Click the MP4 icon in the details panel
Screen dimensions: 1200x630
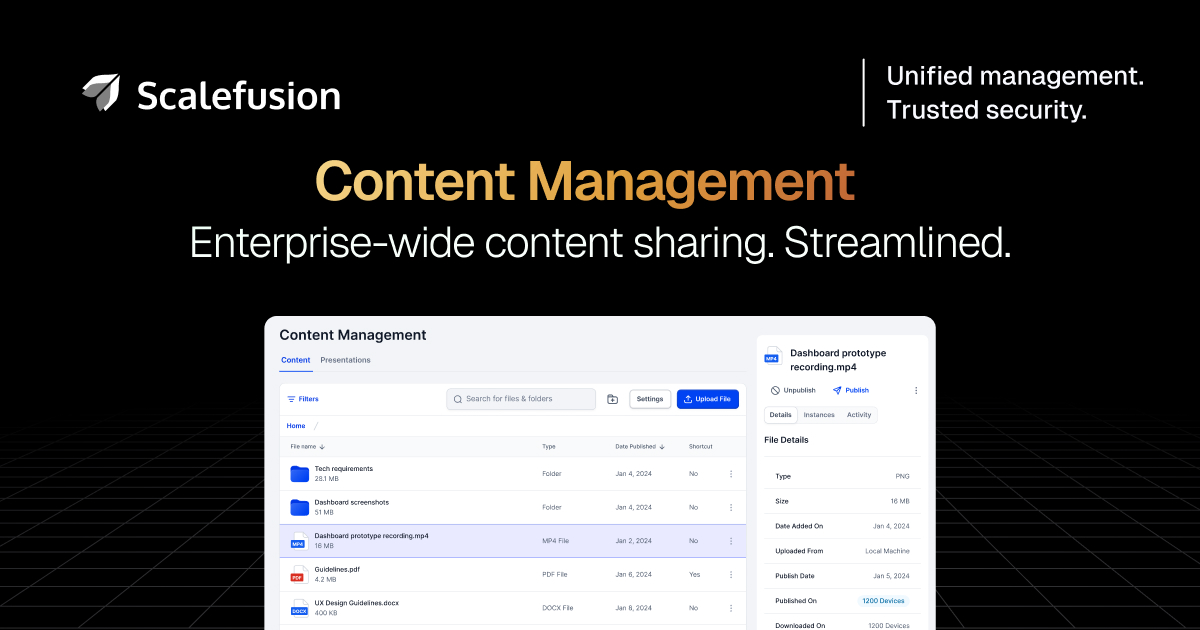point(772,356)
